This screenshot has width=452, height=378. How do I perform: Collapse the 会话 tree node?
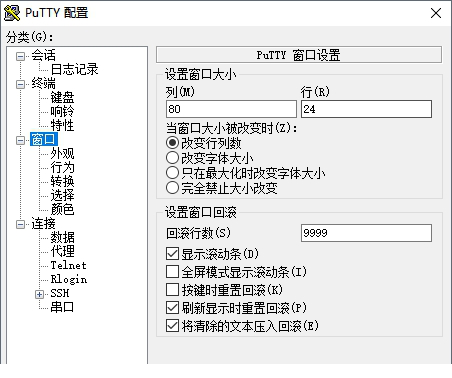click(x=20, y=56)
